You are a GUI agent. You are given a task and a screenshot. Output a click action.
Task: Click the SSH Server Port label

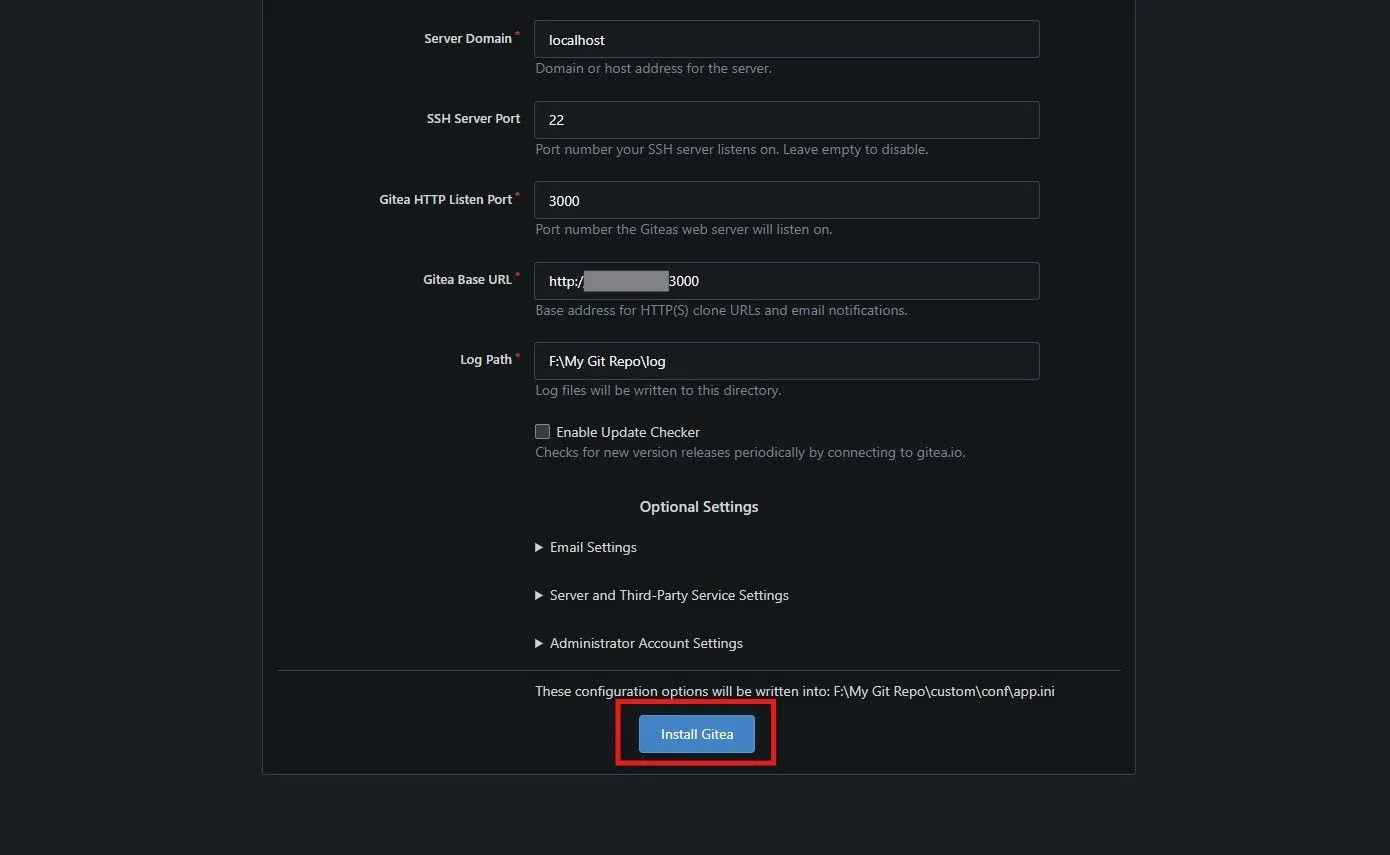point(474,119)
